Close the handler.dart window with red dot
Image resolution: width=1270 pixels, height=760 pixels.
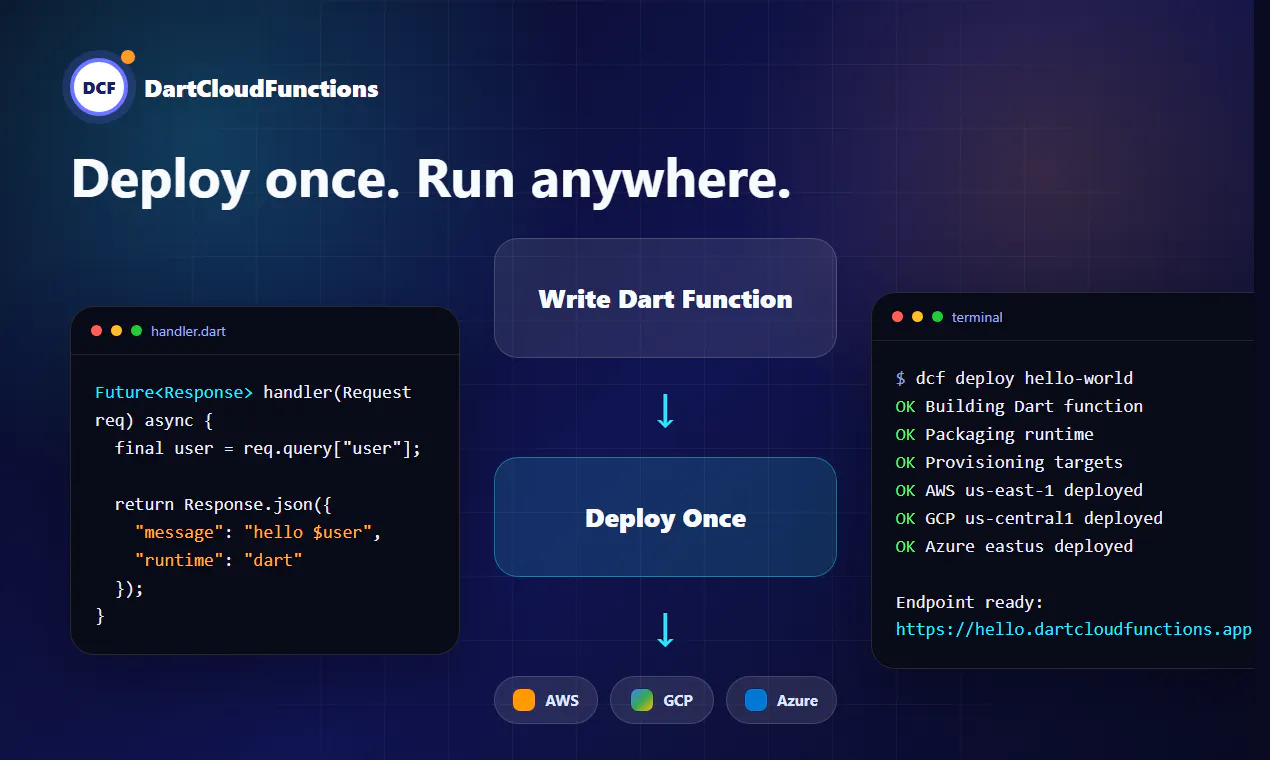tap(97, 331)
